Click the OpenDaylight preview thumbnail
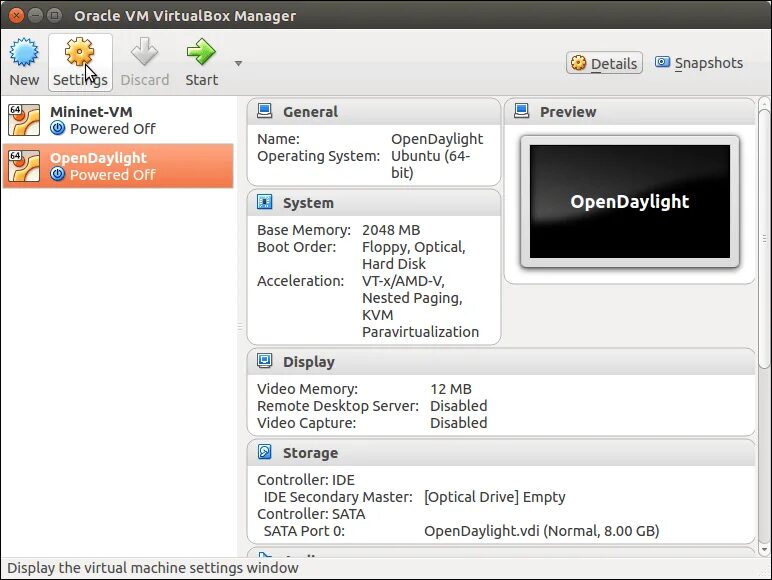 [x=630, y=201]
